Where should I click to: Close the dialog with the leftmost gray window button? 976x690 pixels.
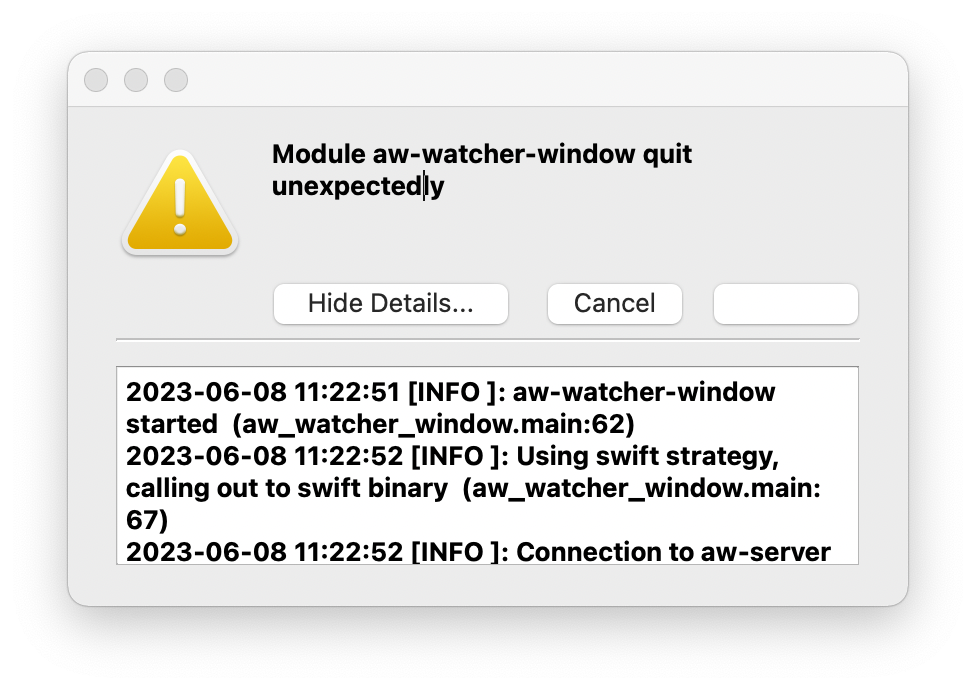click(x=96, y=80)
